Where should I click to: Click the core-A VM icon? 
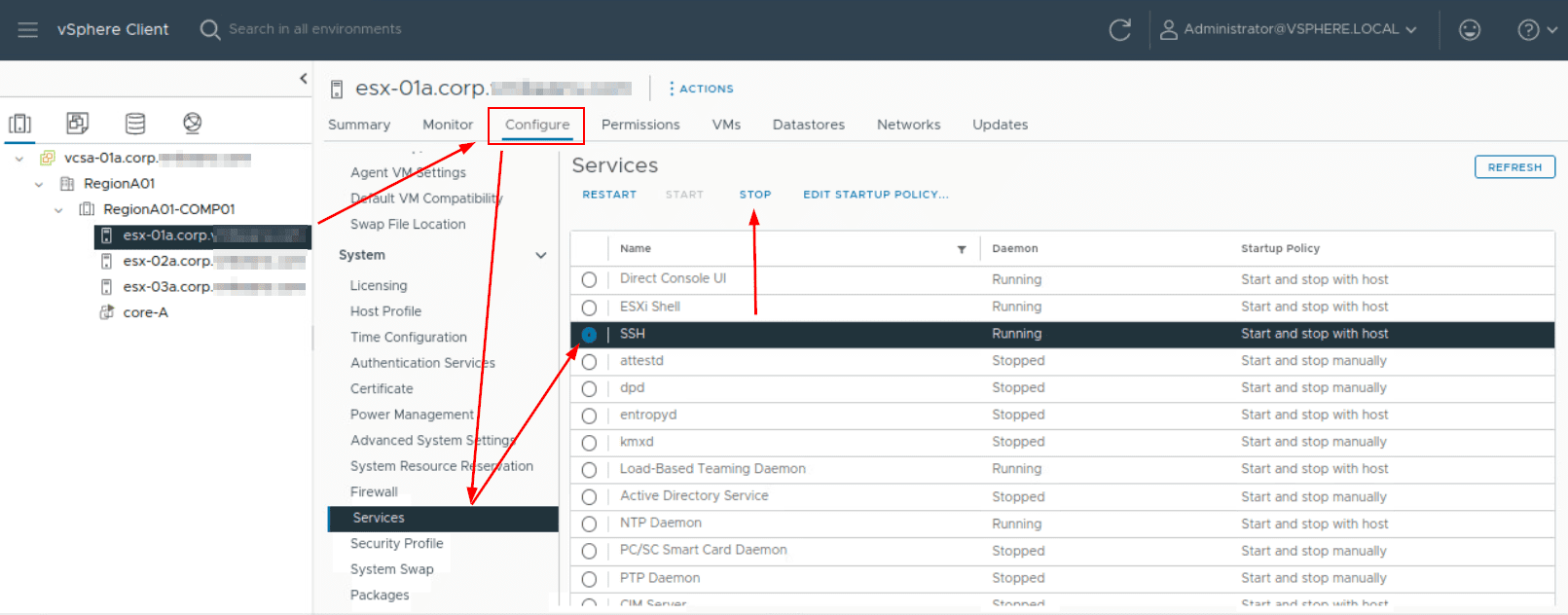coord(107,312)
